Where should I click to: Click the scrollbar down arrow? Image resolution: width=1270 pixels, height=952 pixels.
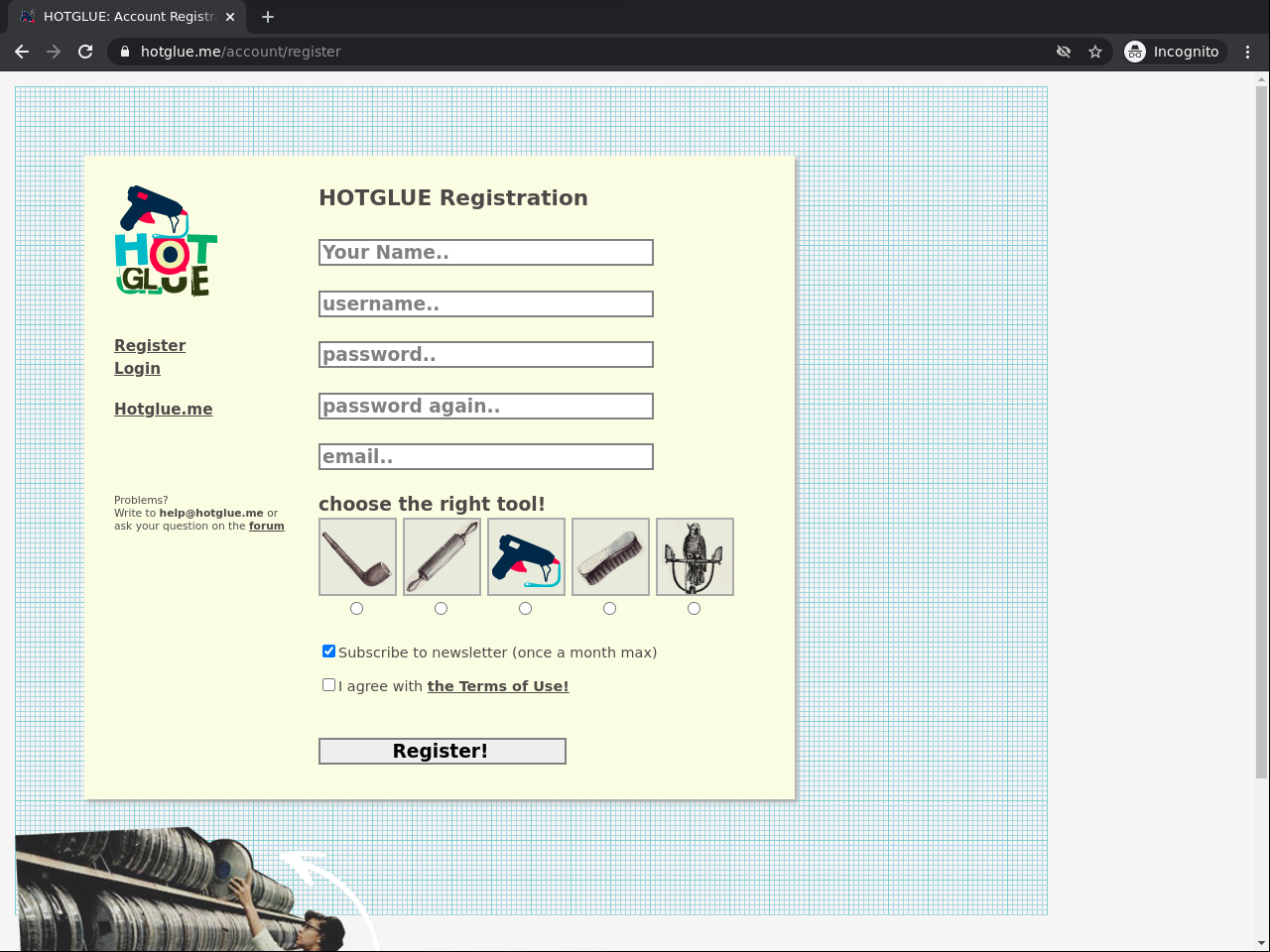click(x=1262, y=943)
